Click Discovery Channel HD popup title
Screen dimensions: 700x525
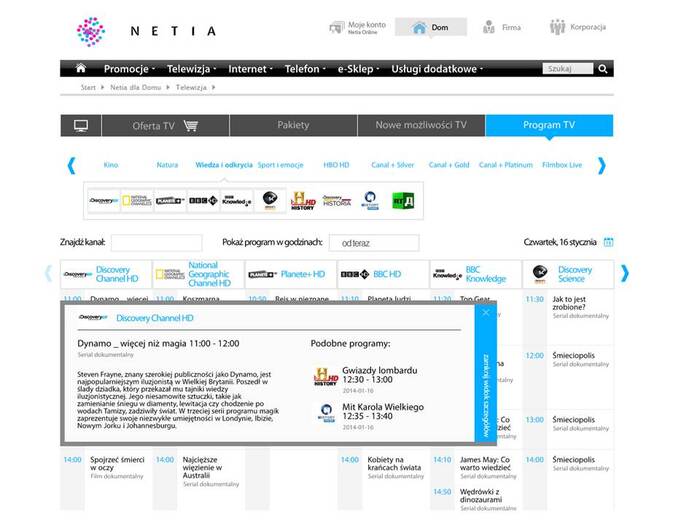pyautogui.click(x=154, y=318)
